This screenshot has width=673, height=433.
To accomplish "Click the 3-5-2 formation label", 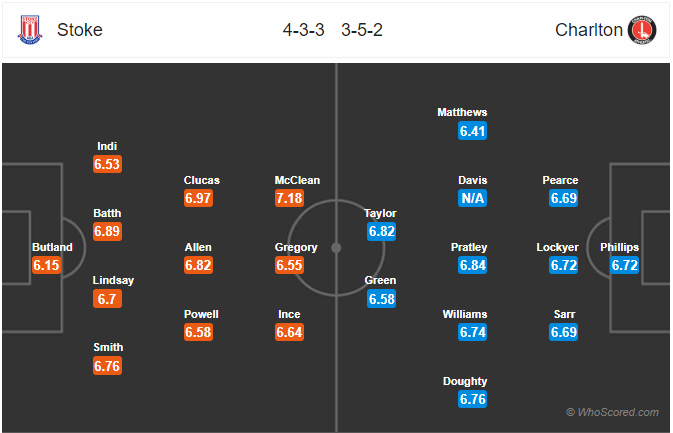I will [362, 30].
